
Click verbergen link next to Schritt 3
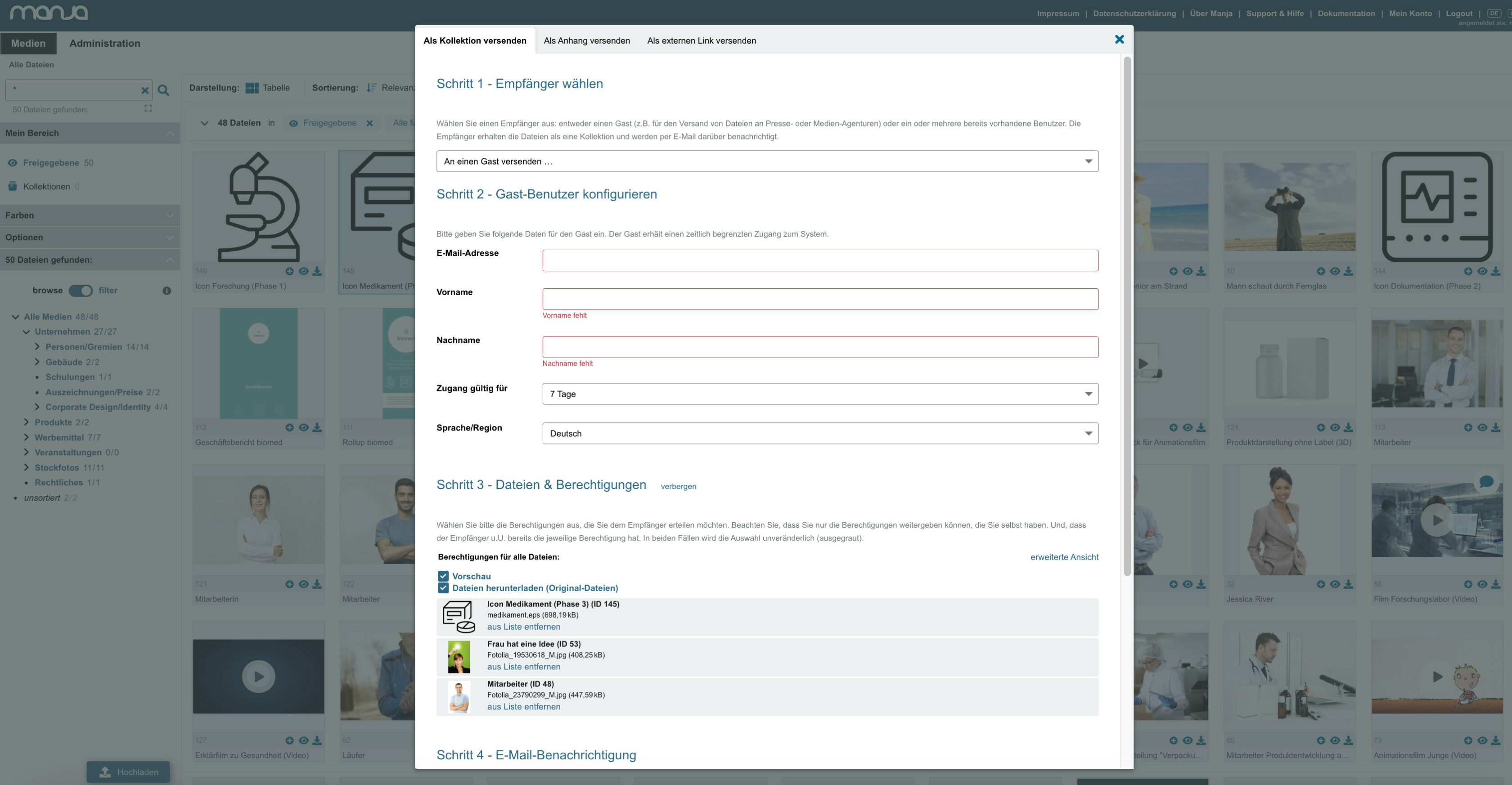pyautogui.click(x=678, y=486)
